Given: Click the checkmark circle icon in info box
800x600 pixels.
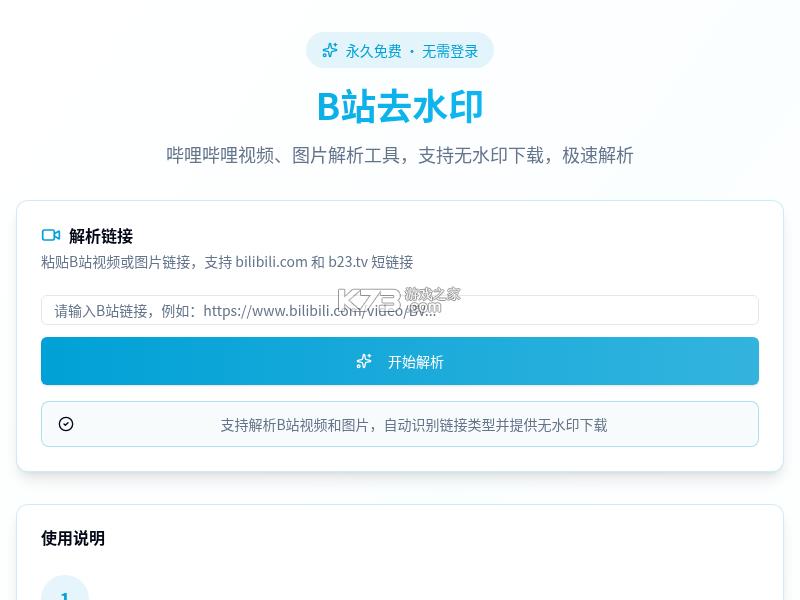Looking at the screenshot, I should 66,424.
